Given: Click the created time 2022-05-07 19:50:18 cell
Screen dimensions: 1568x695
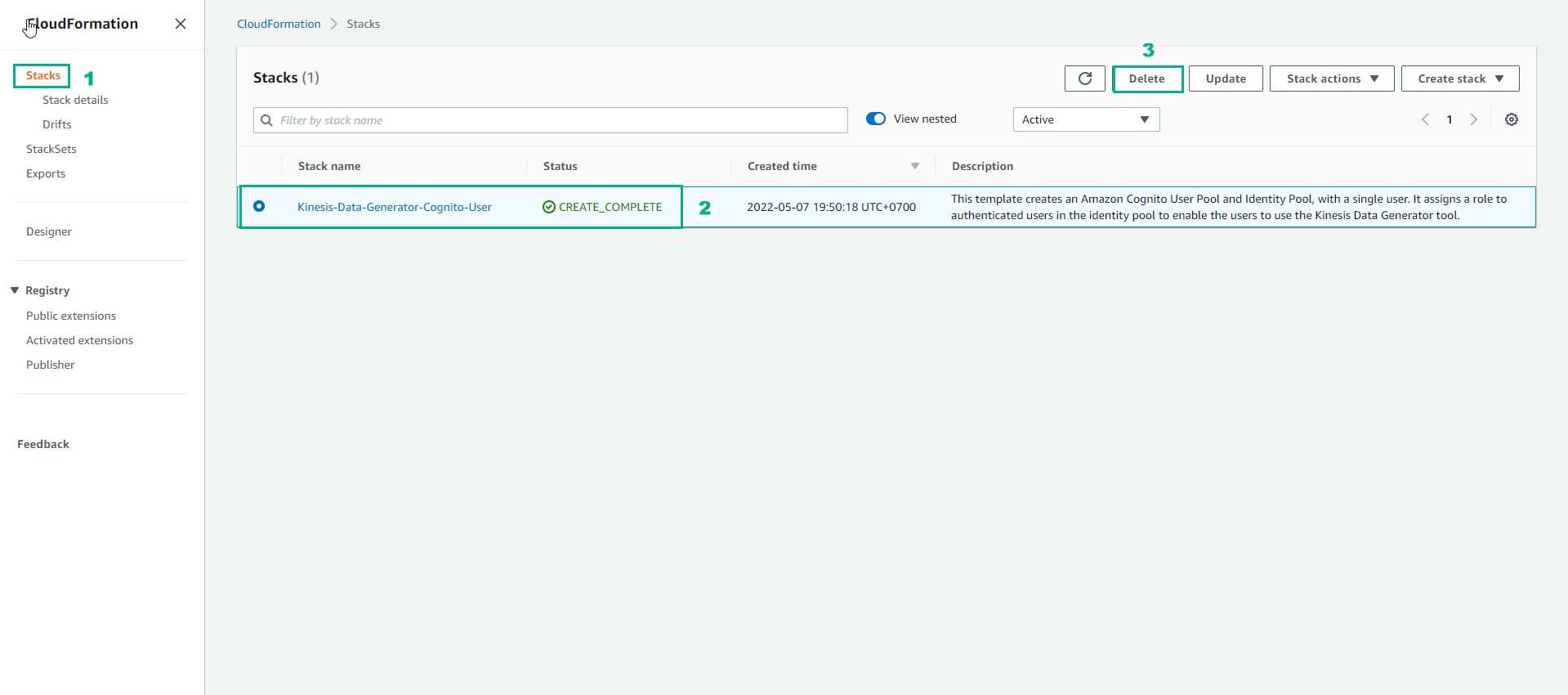Looking at the screenshot, I should 831,207.
